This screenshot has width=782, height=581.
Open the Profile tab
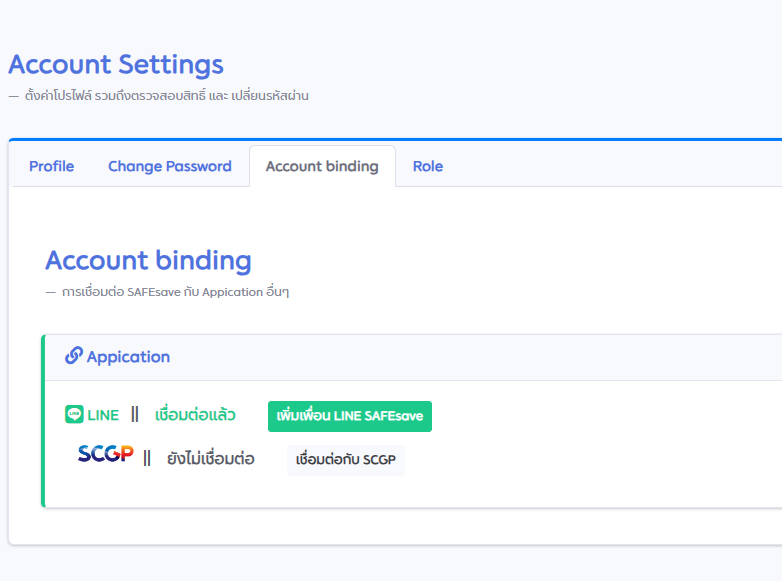point(51,166)
